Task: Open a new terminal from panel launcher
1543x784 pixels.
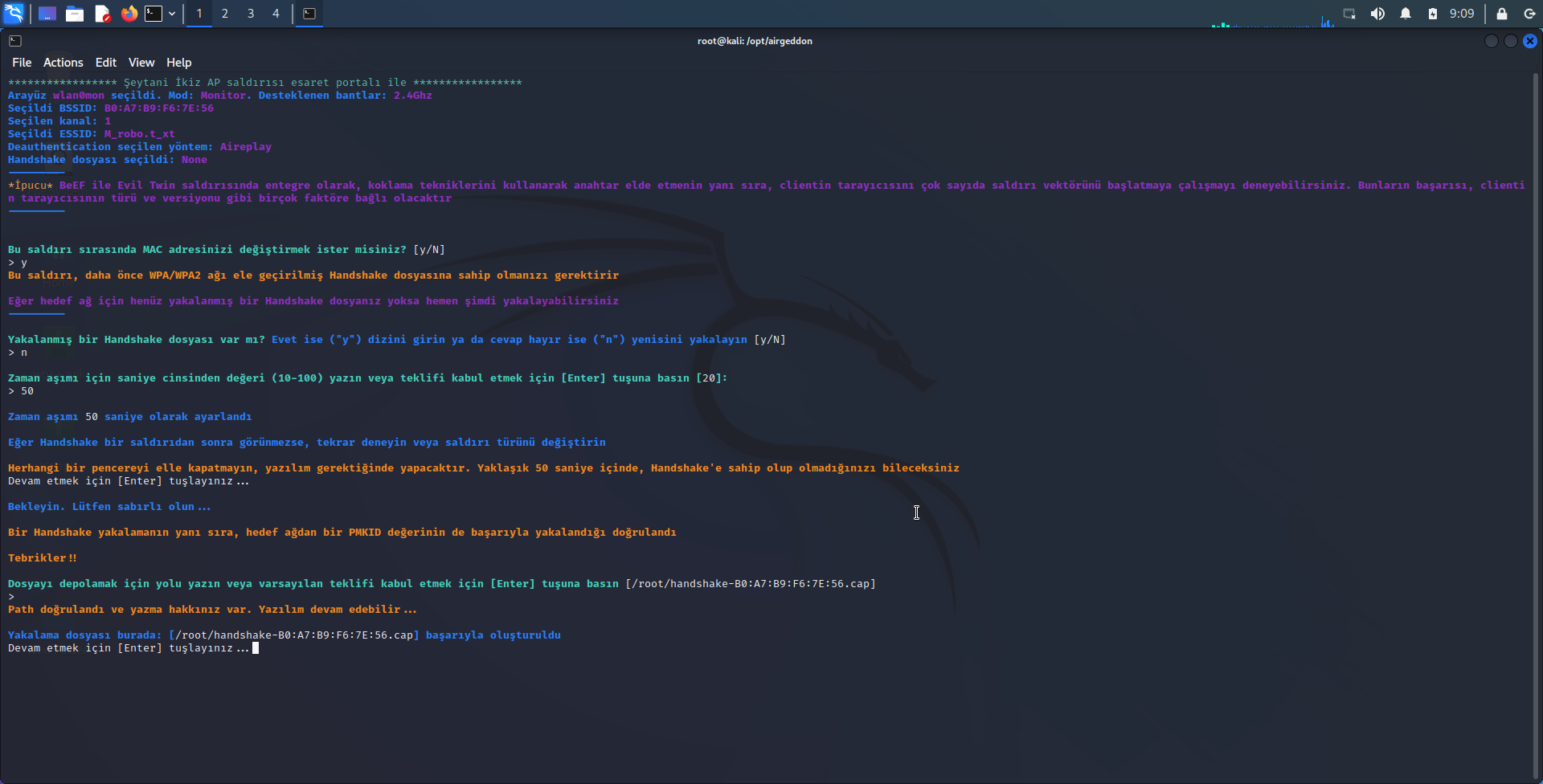Action: (153, 14)
